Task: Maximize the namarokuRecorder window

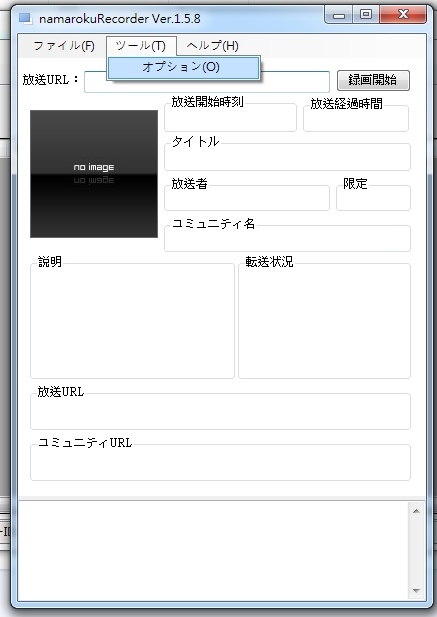Action: coord(366,15)
